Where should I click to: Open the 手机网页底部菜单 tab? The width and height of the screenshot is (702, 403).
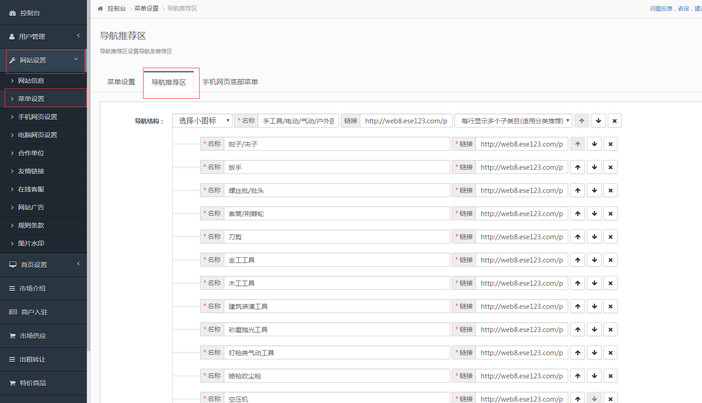click(x=230, y=82)
